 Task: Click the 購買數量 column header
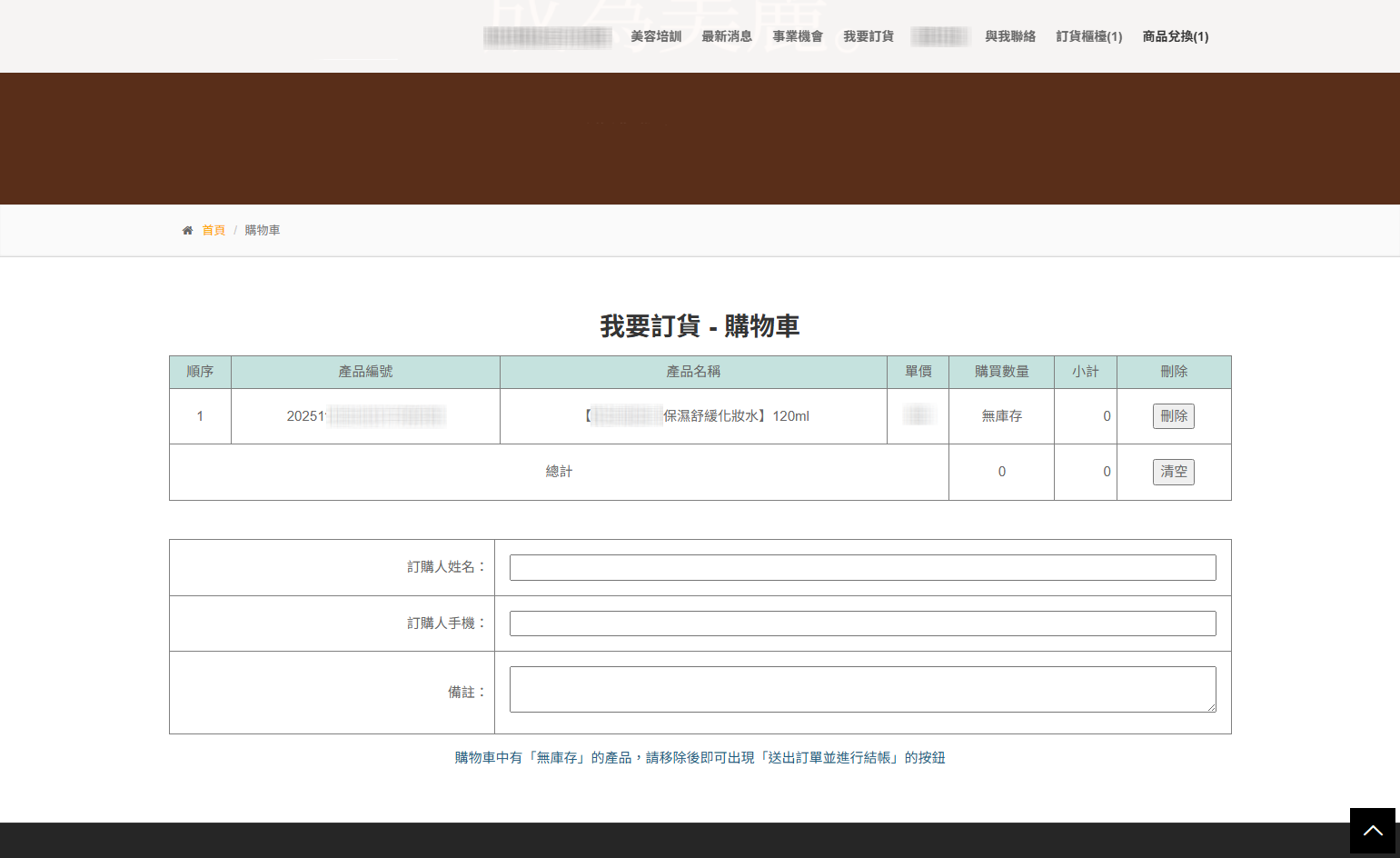pos(1001,372)
